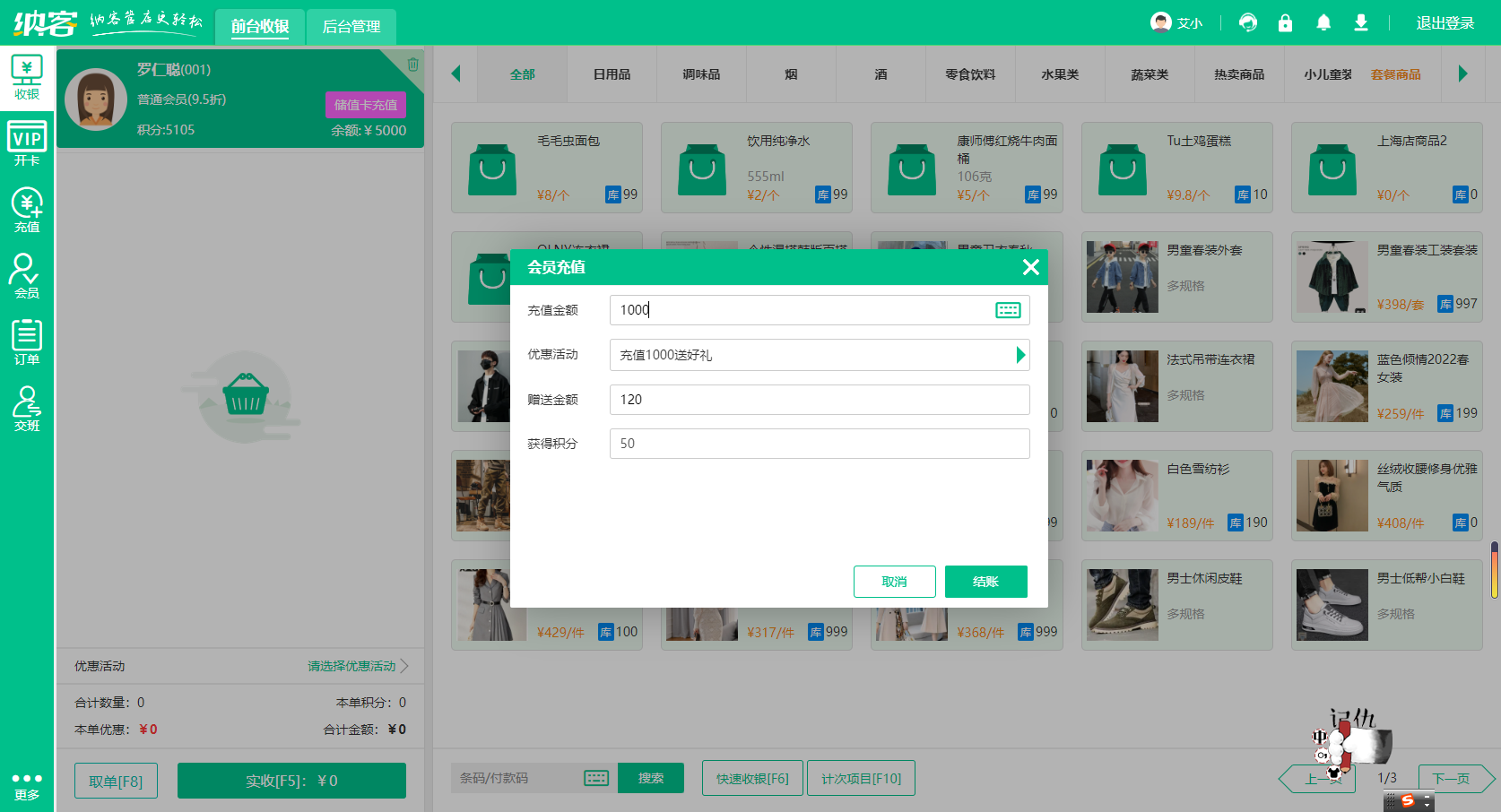Select the 会员 member sidebar icon

click(x=27, y=276)
